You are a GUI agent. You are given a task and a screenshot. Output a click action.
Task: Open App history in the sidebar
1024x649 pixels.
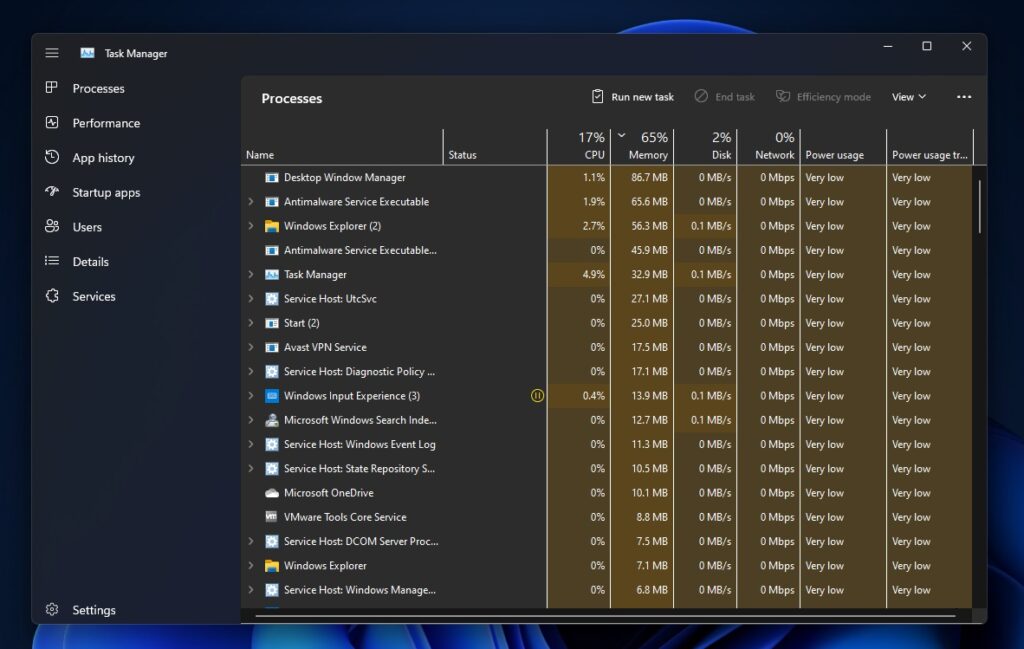click(x=106, y=157)
